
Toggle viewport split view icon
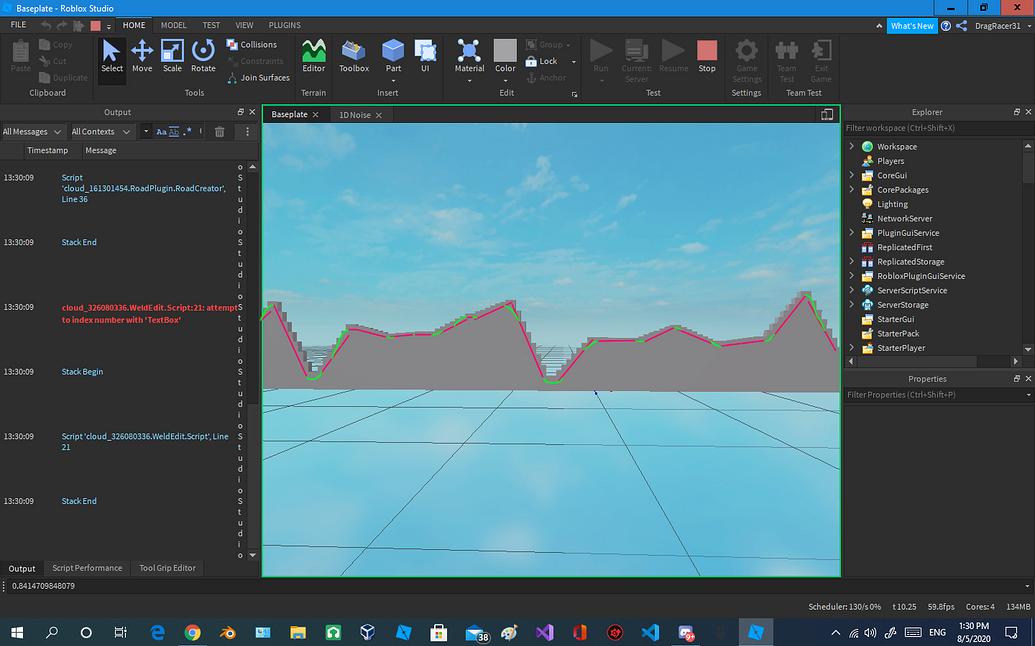[827, 115]
